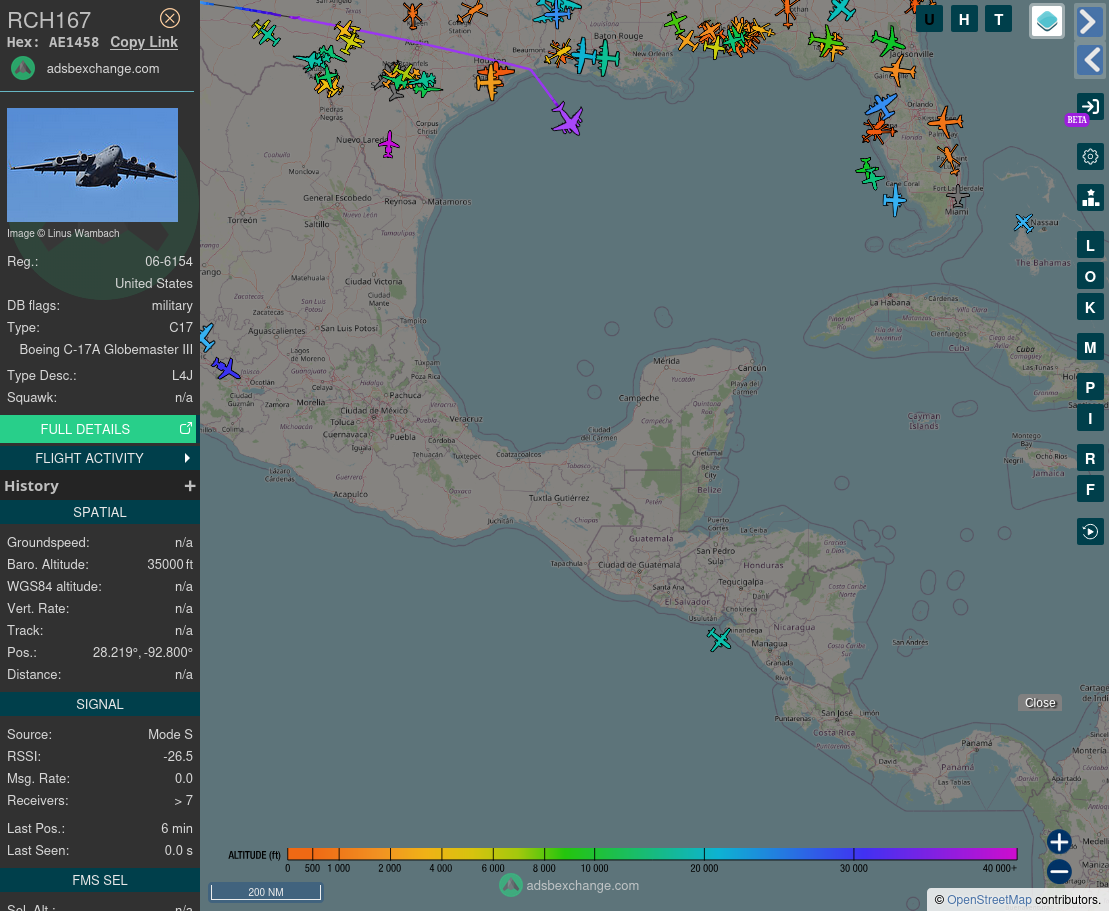Toggle the U filter button
This screenshot has width=1109, height=911.
tap(929, 19)
